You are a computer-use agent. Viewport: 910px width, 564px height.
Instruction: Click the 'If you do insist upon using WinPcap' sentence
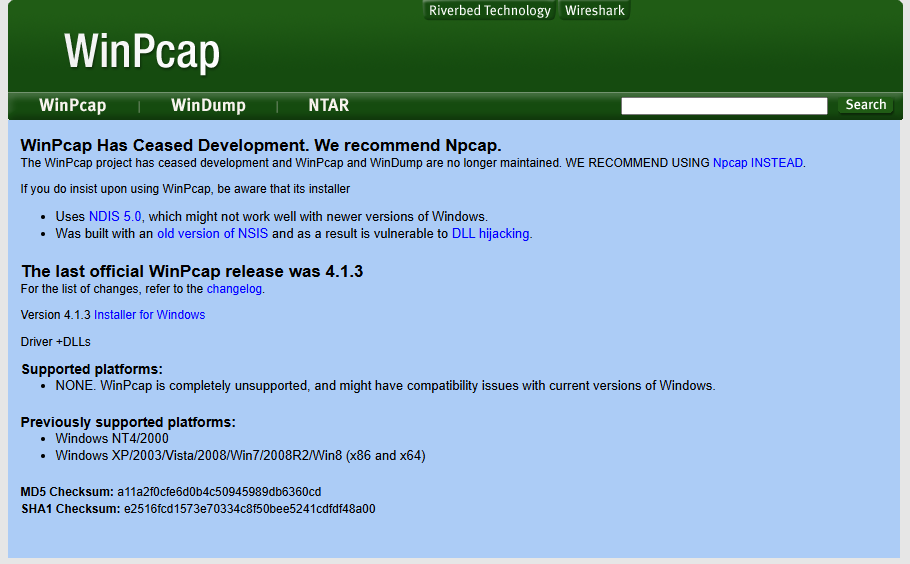point(185,189)
